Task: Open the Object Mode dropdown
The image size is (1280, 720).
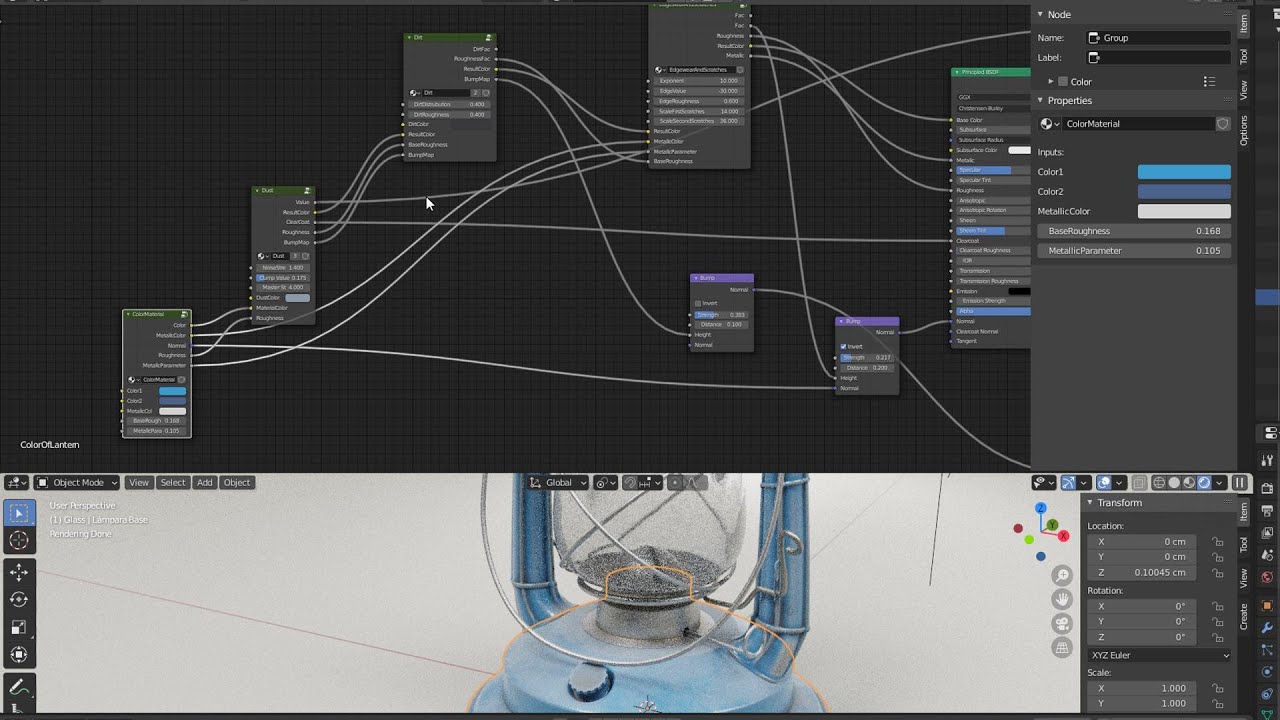Action: point(77,483)
